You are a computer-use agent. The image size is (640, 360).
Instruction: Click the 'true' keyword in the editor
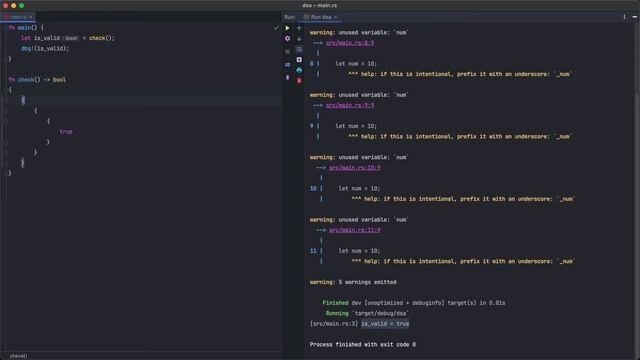pyautogui.click(x=66, y=132)
